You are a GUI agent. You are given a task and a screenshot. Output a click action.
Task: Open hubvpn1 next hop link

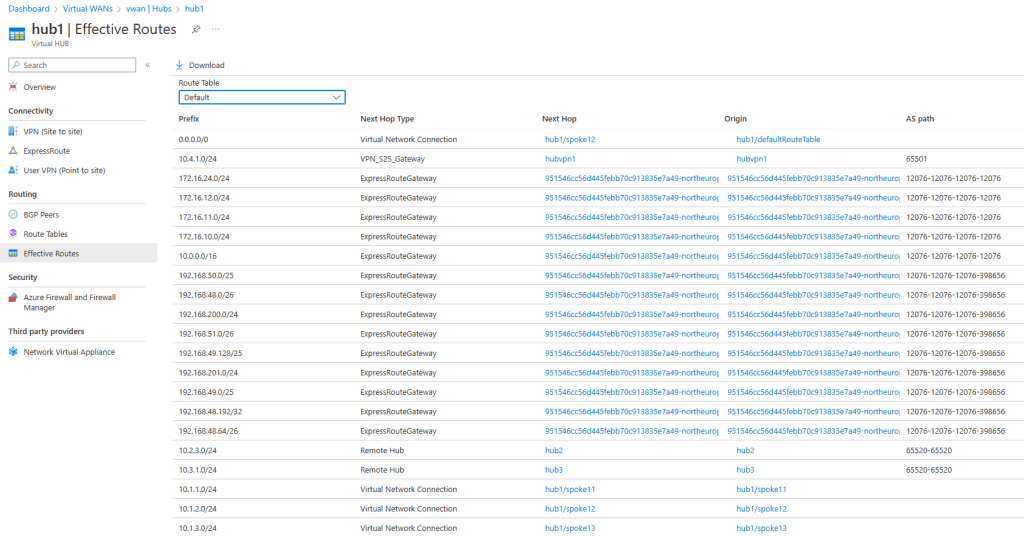pyautogui.click(x=559, y=159)
